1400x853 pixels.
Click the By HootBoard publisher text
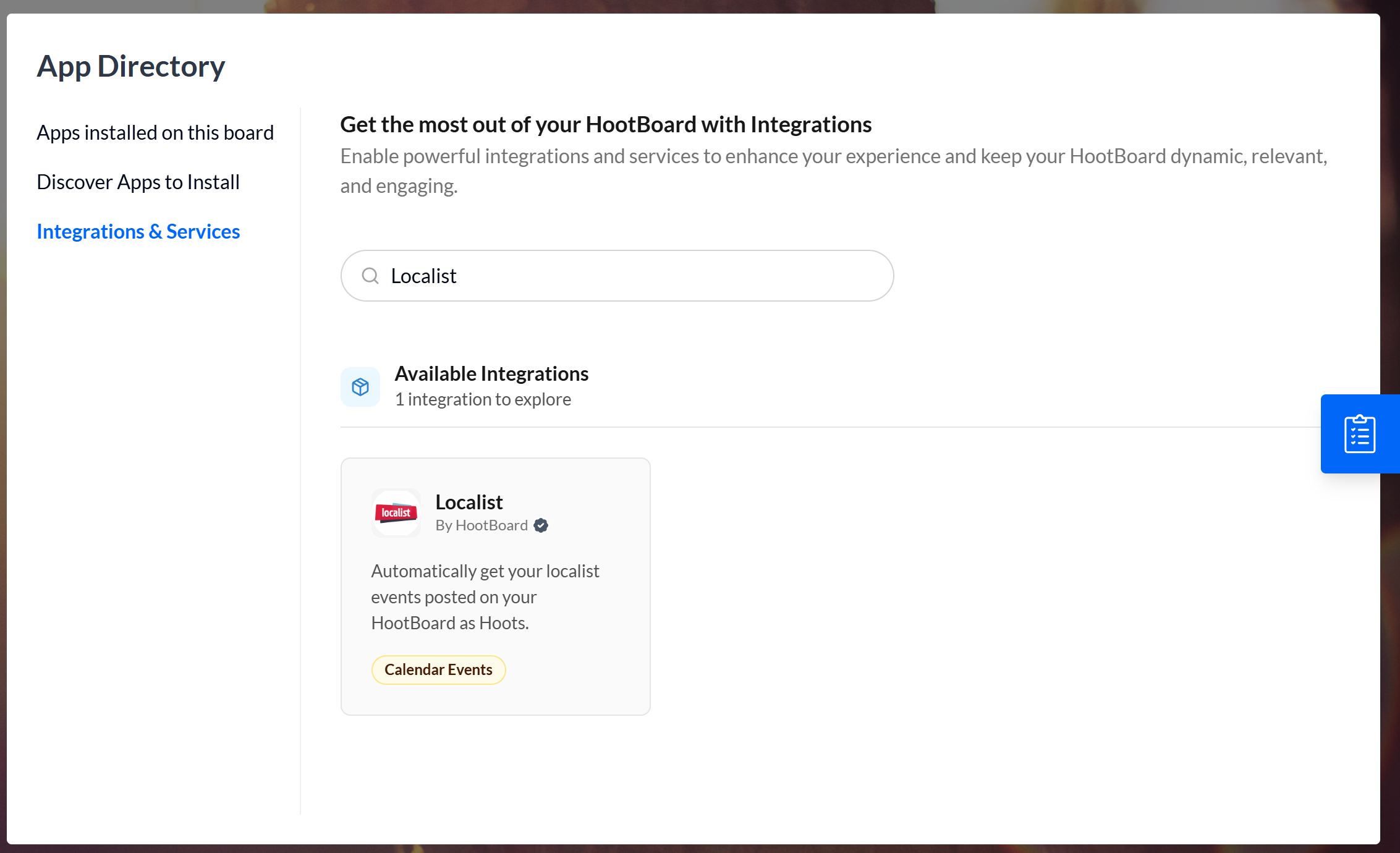point(482,525)
